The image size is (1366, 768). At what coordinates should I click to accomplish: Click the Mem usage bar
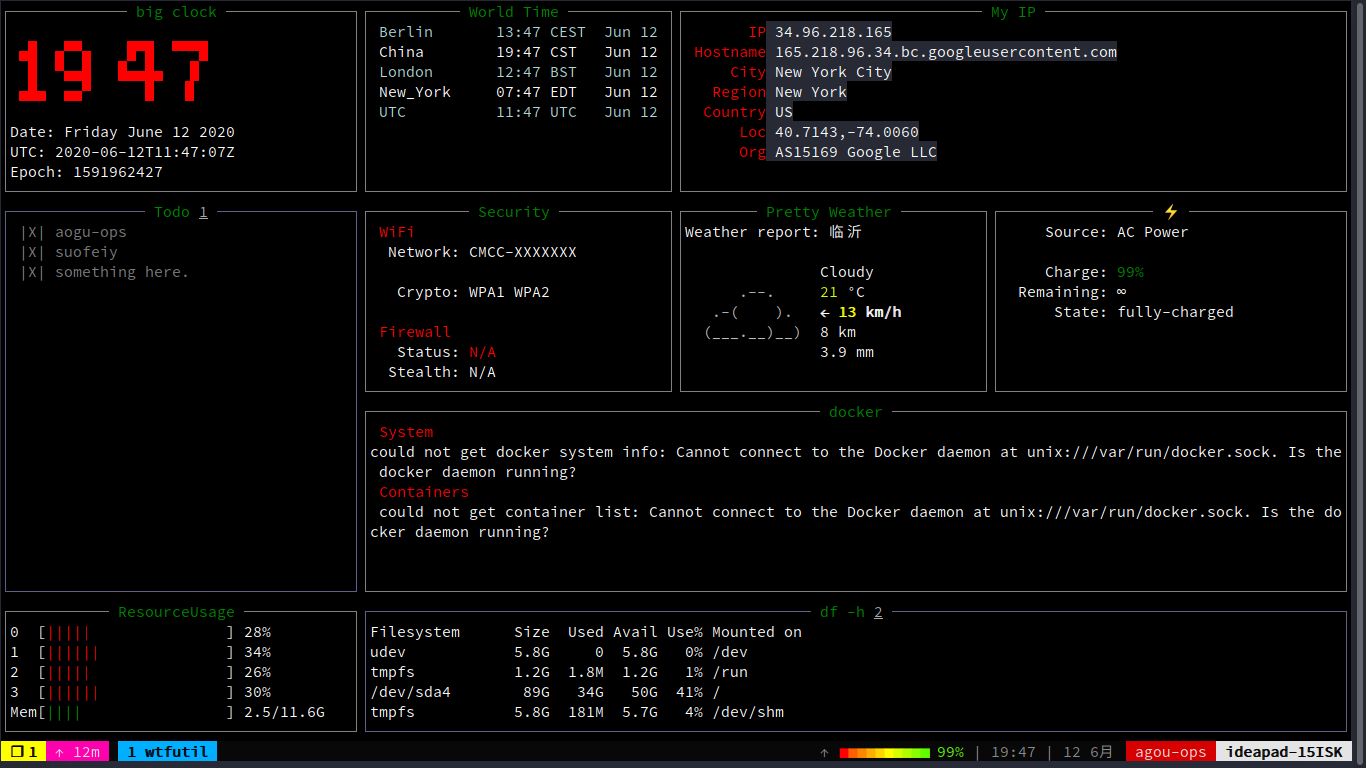(x=136, y=712)
